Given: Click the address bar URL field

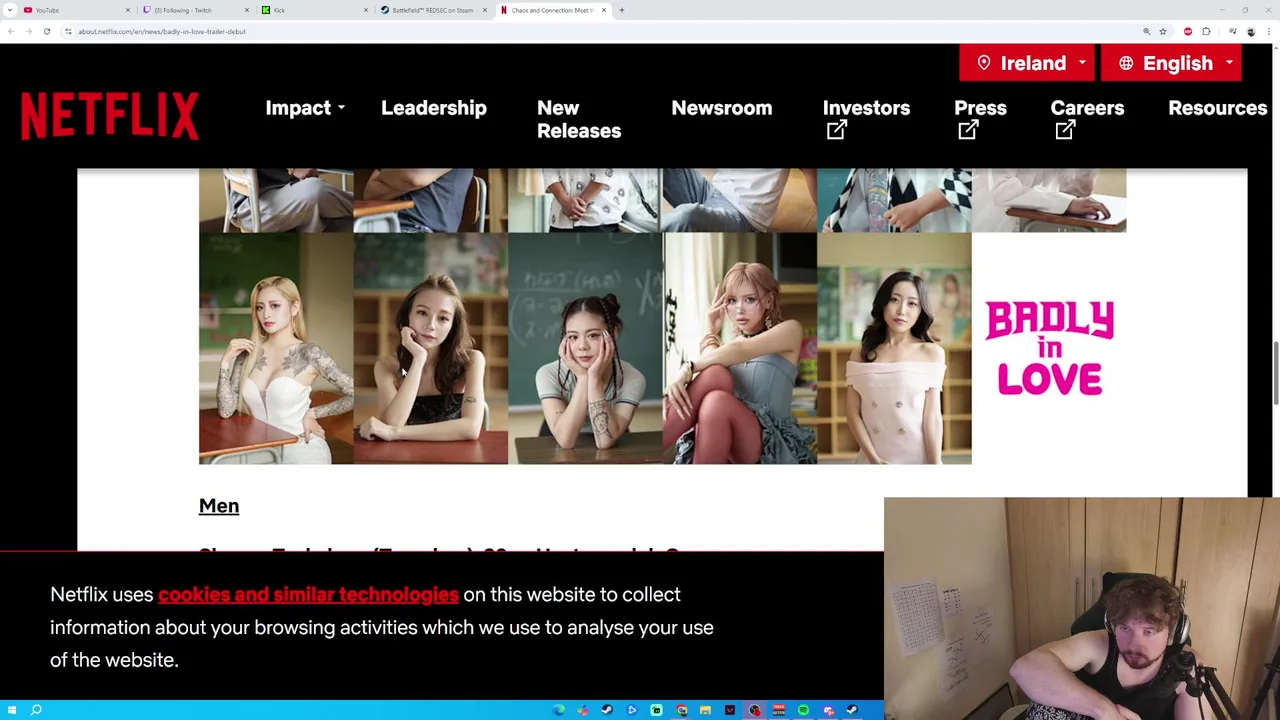Looking at the screenshot, I should (x=600, y=31).
